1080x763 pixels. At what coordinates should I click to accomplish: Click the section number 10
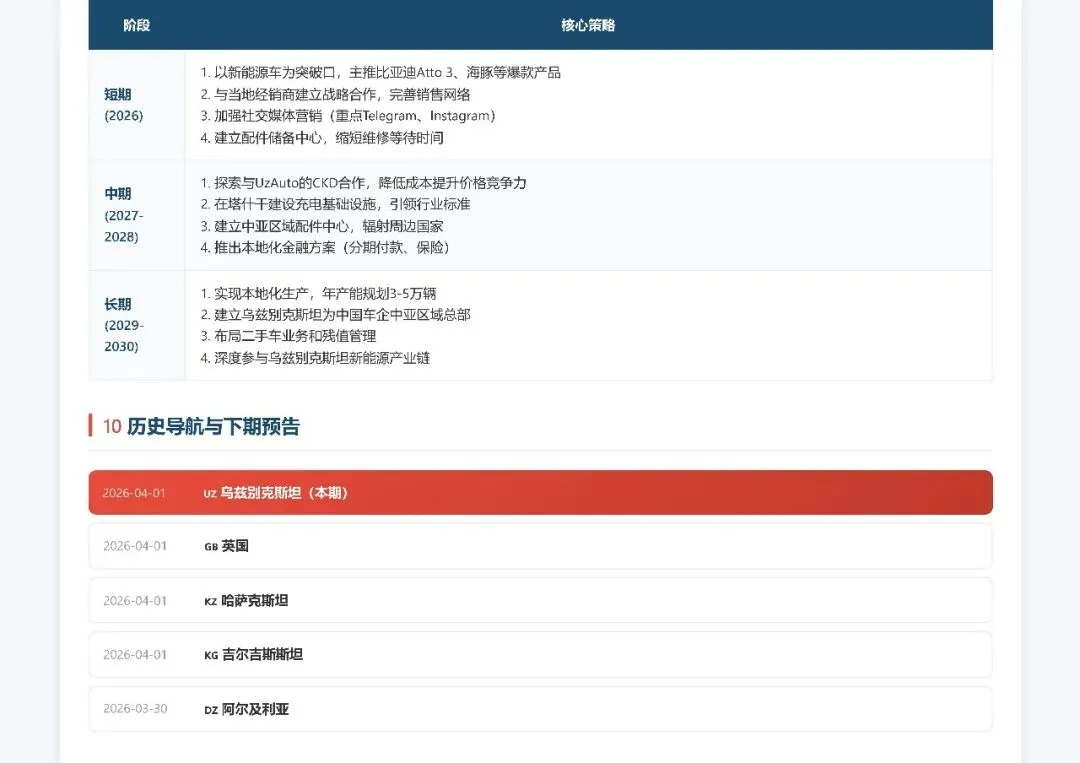pos(112,427)
